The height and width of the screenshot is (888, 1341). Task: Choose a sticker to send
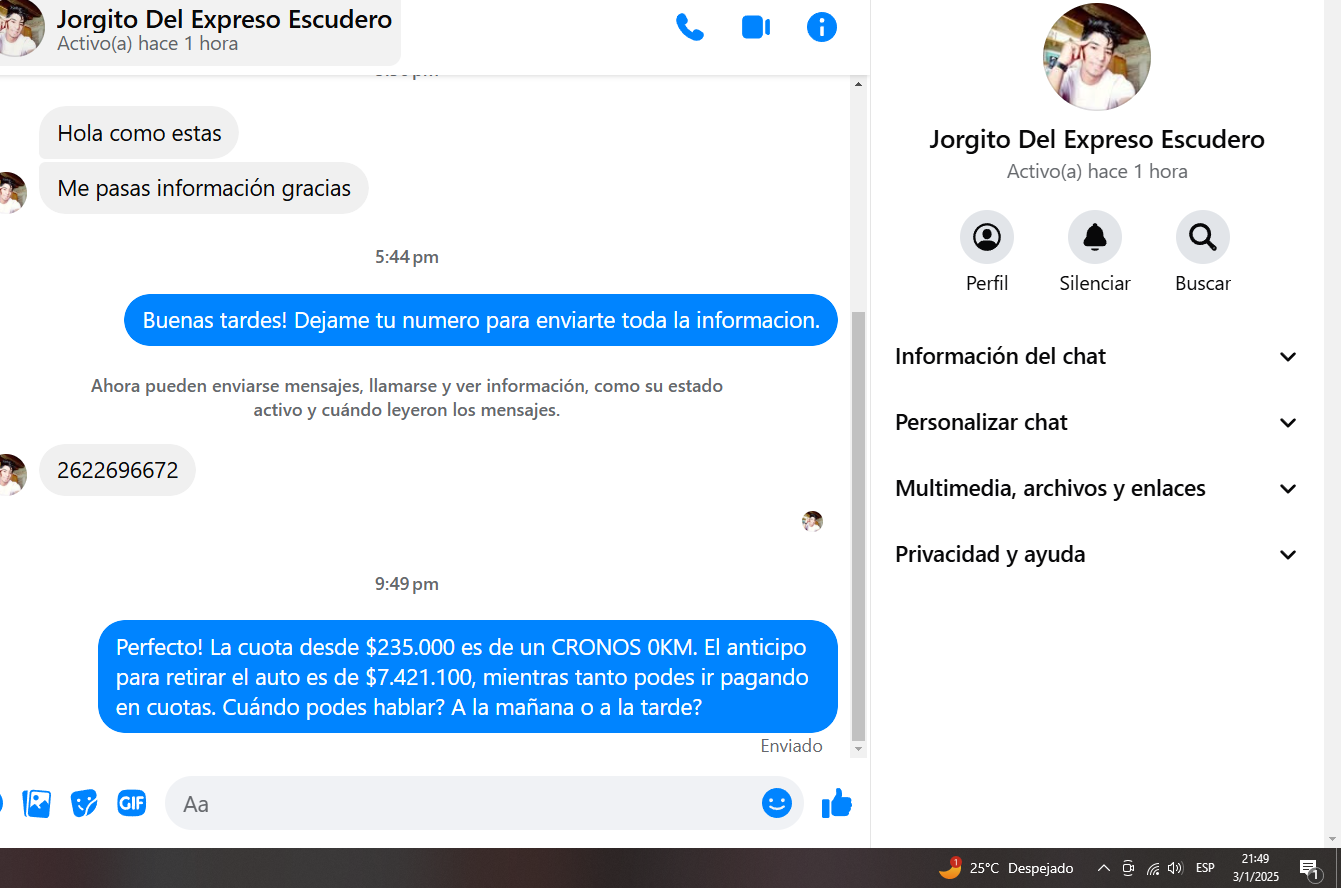[x=84, y=803]
